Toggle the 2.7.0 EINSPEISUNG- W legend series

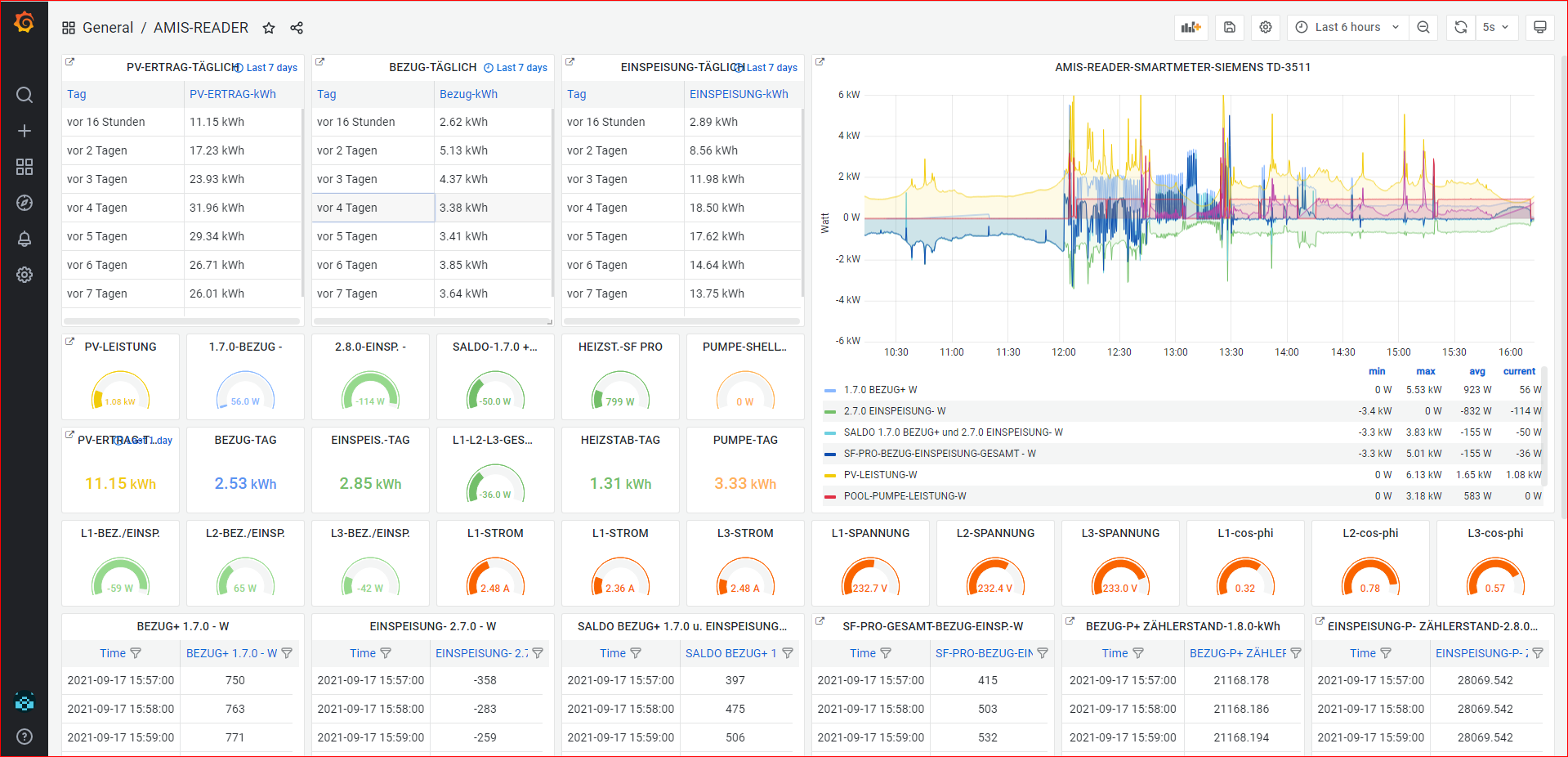pyautogui.click(x=895, y=411)
